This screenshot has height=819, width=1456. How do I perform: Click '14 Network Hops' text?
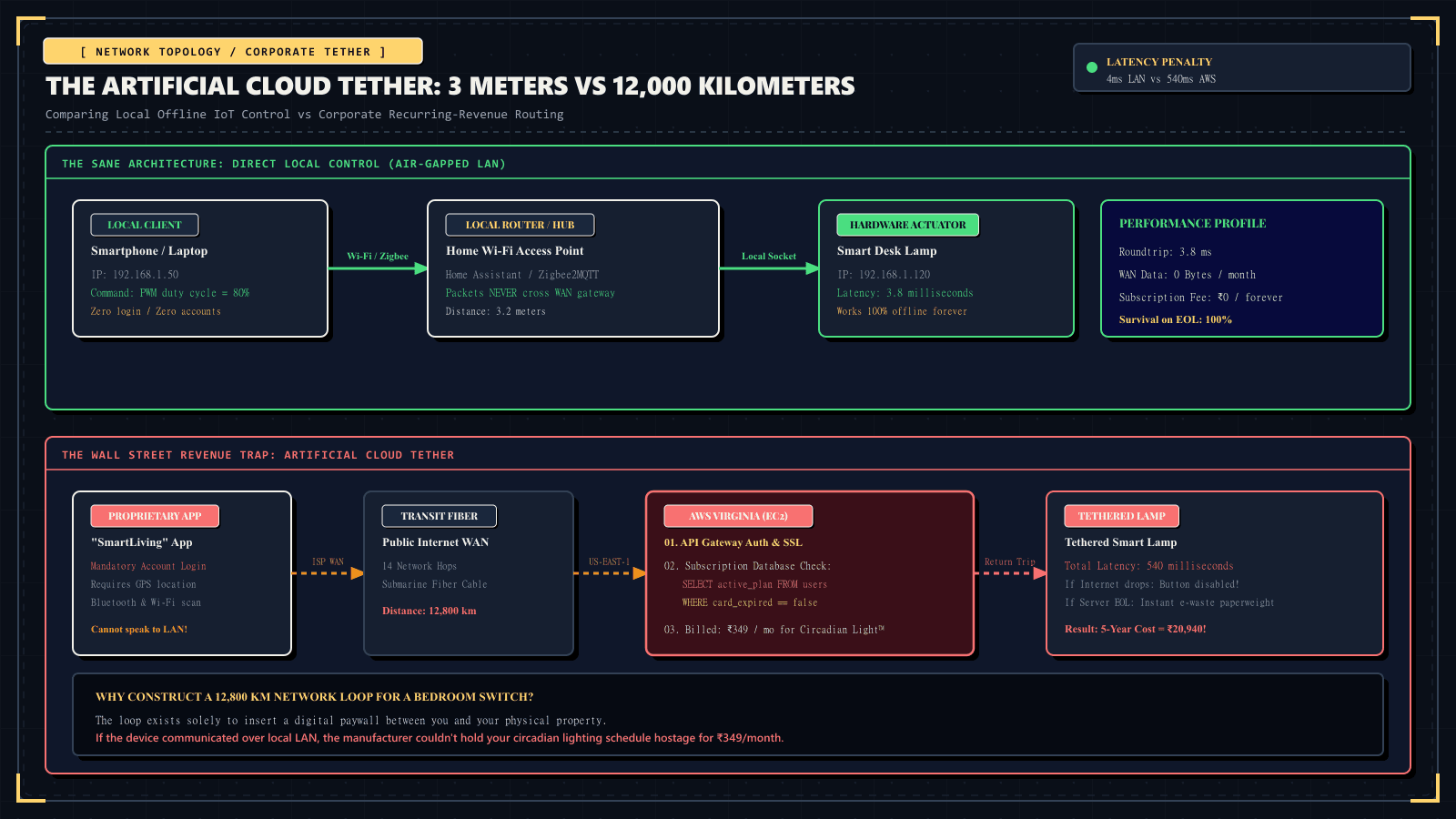click(420, 566)
